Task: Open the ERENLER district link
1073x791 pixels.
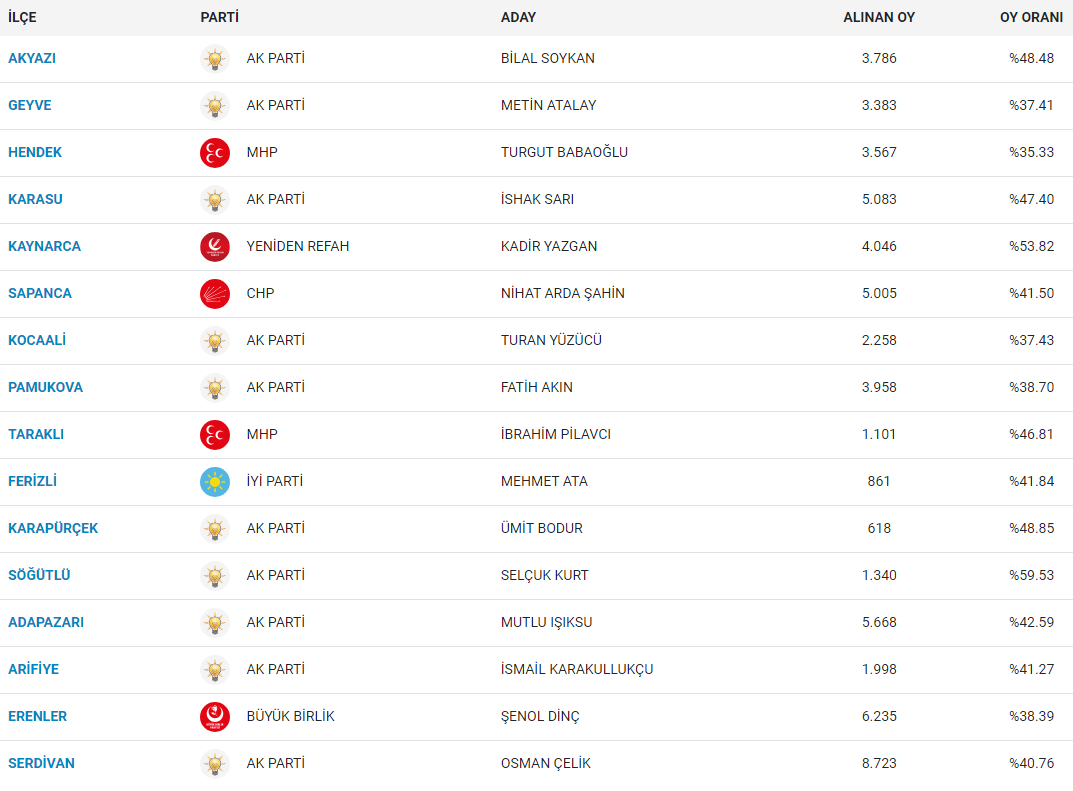Action: 38,716
